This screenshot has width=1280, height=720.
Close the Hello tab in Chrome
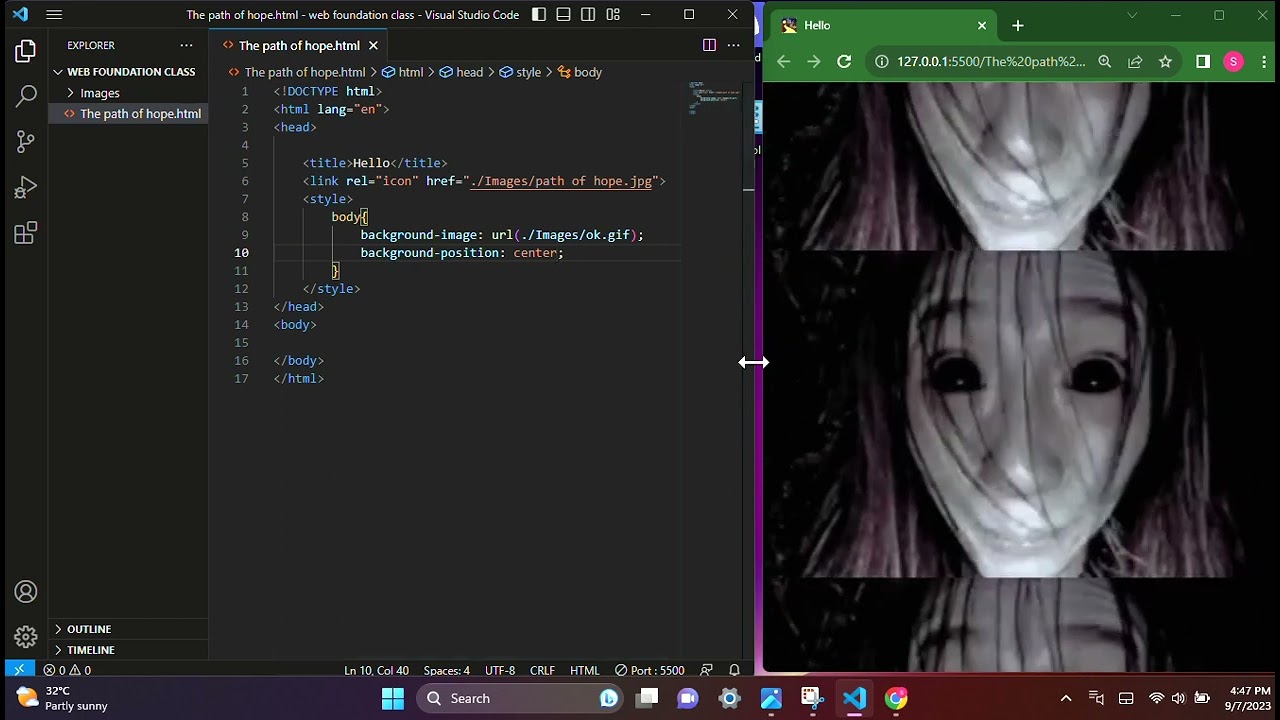click(982, 26)
